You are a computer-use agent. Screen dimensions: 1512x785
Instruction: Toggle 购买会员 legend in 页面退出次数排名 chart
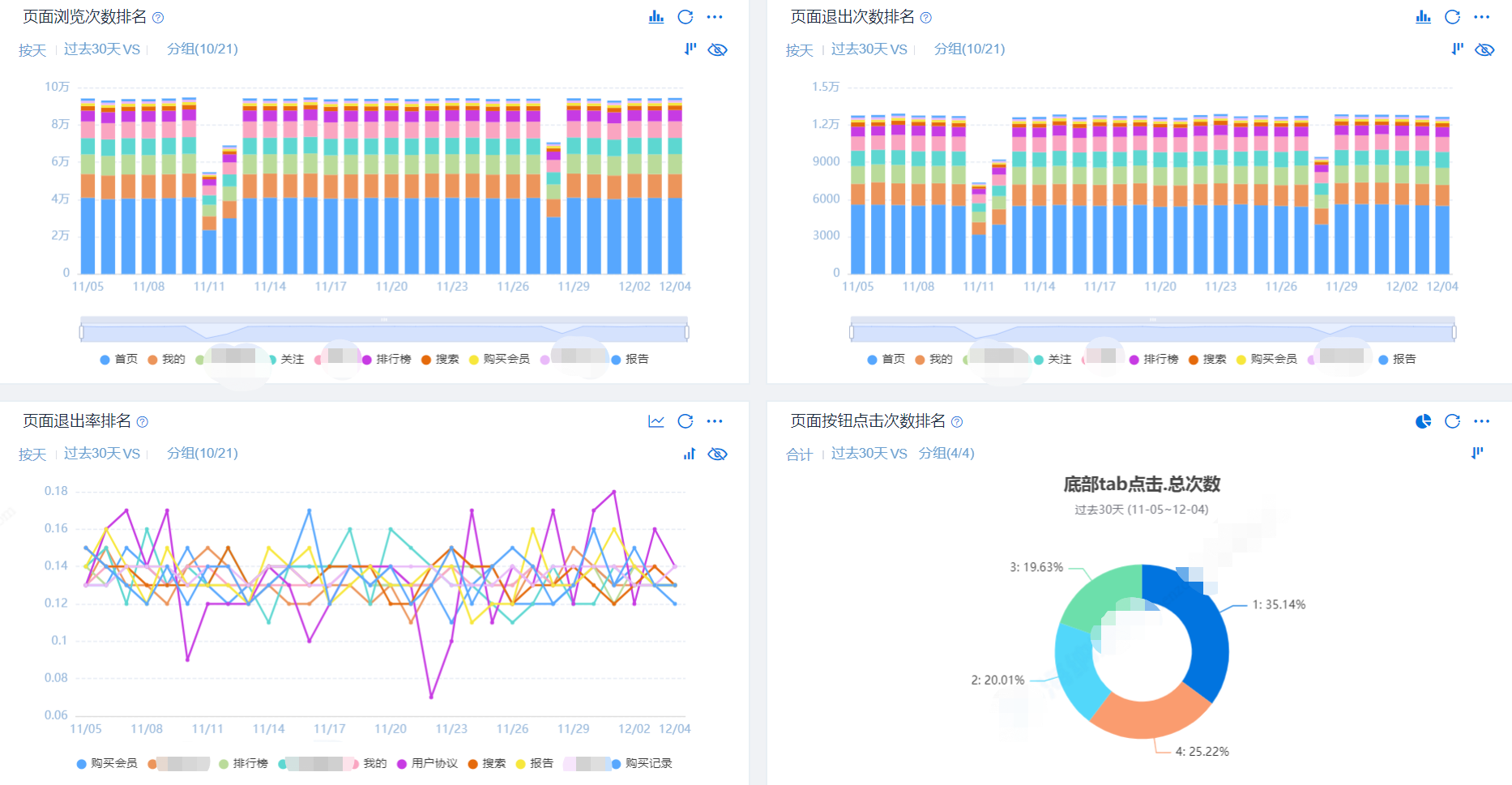click(x=1266, y=360)
